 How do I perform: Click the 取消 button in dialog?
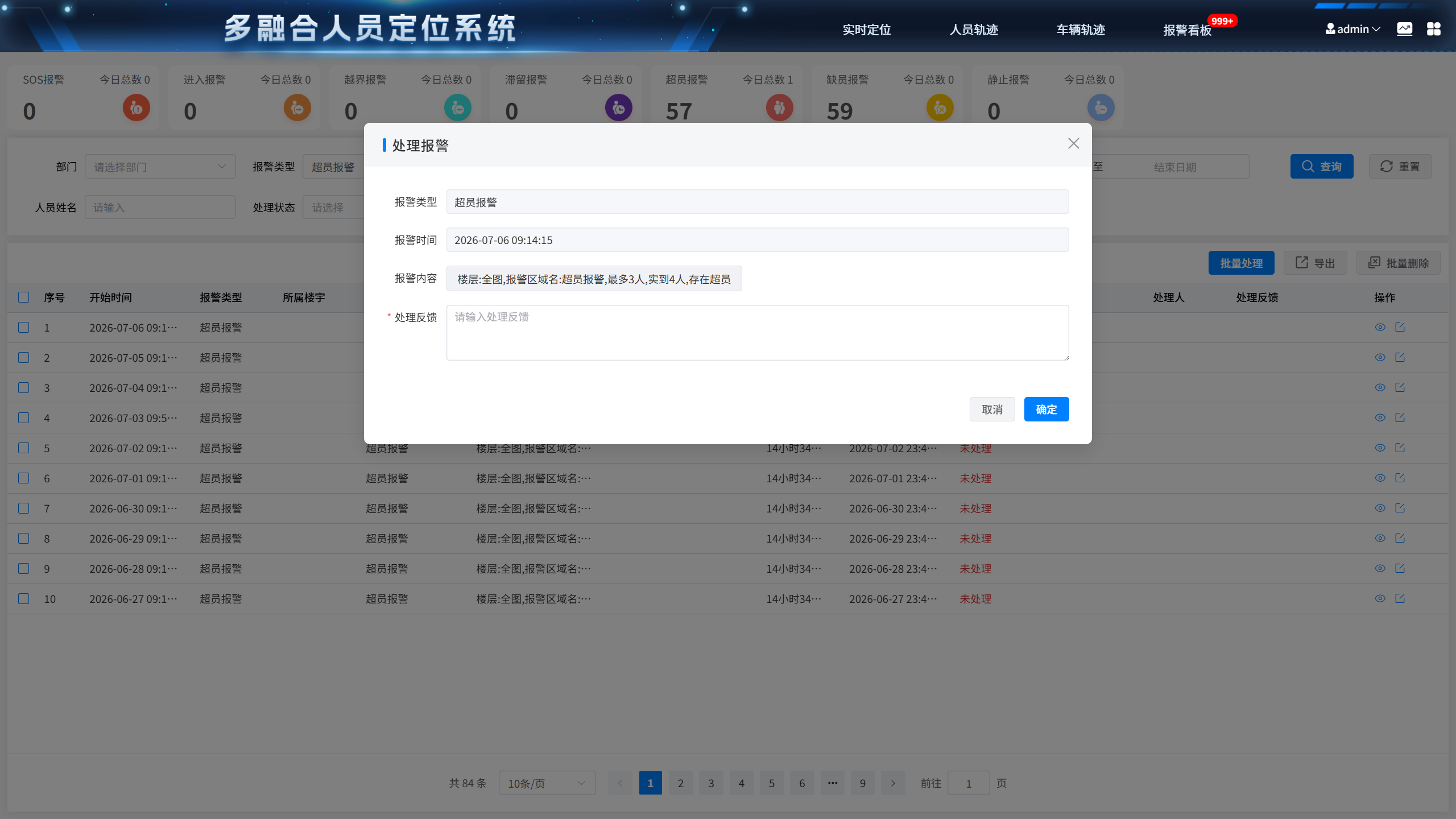coord(992,409)
